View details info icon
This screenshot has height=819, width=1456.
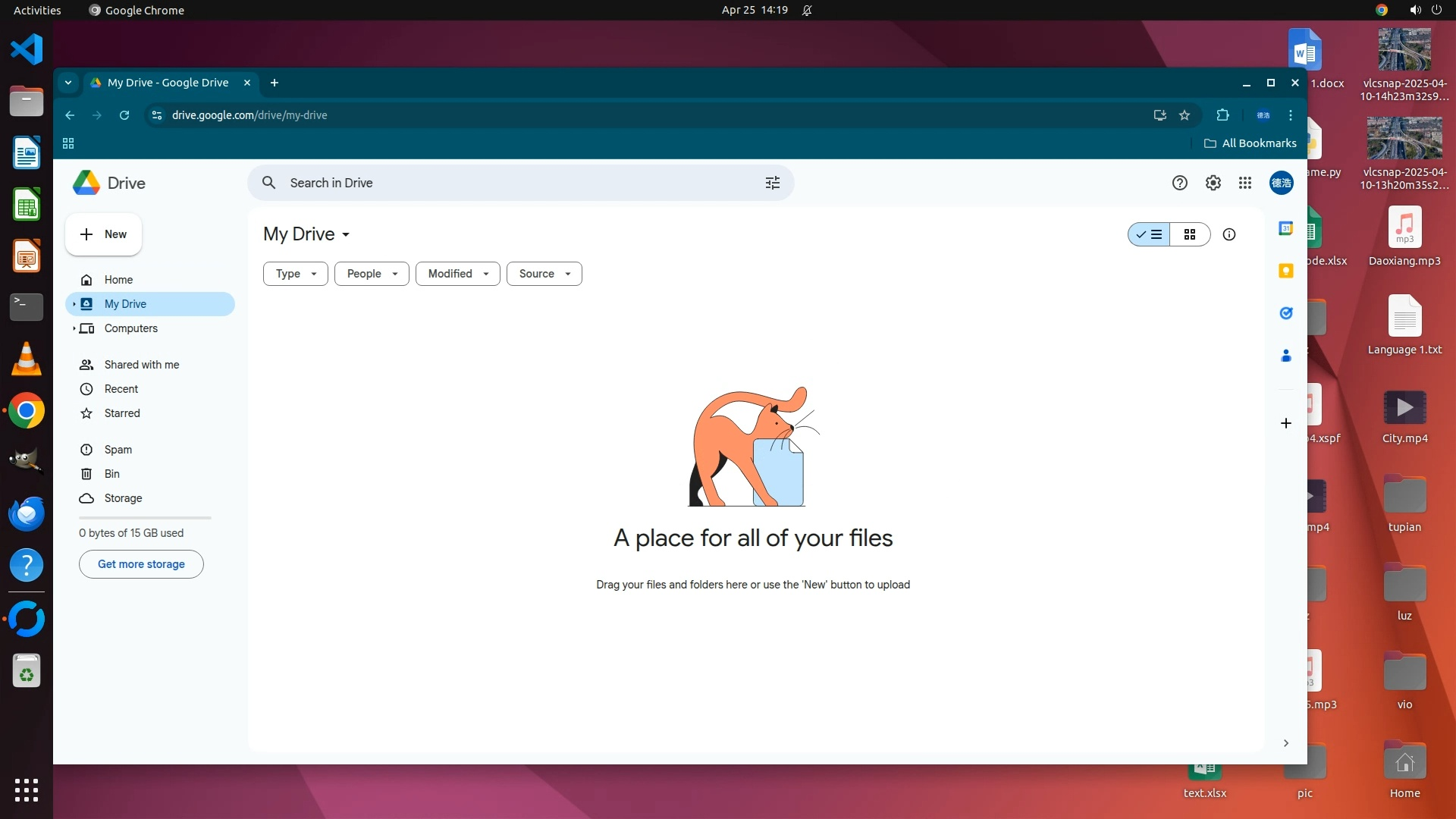click(x=1229, y=234)
